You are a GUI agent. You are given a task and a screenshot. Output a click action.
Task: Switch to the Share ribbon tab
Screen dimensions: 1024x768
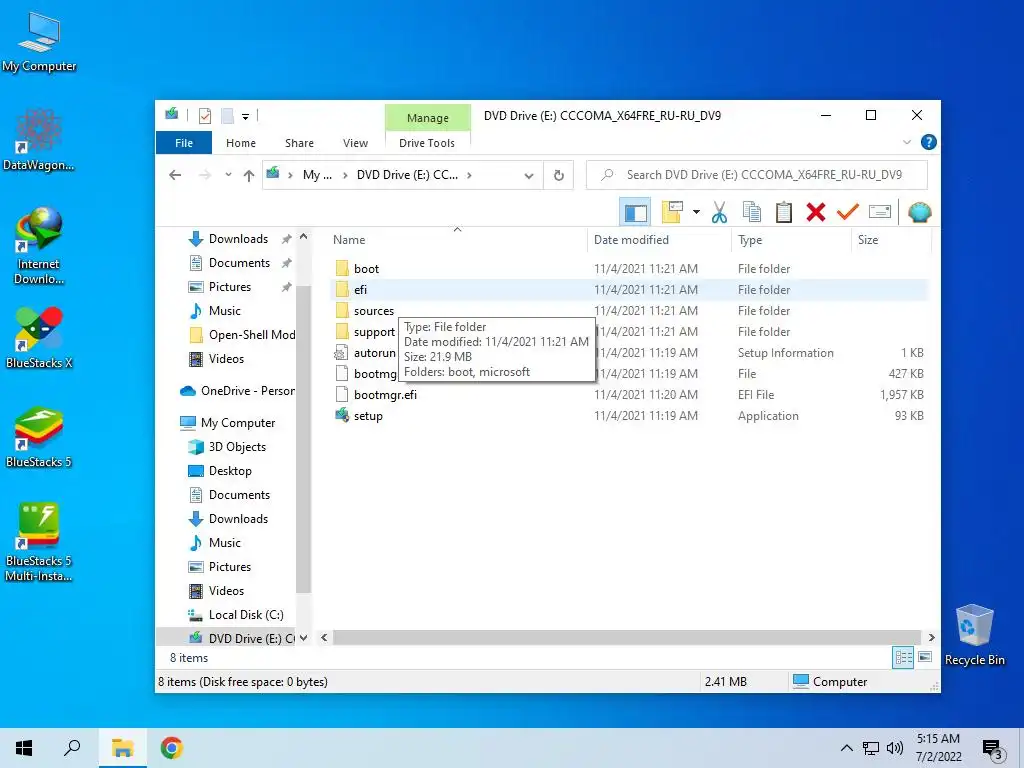coord(299,143)
